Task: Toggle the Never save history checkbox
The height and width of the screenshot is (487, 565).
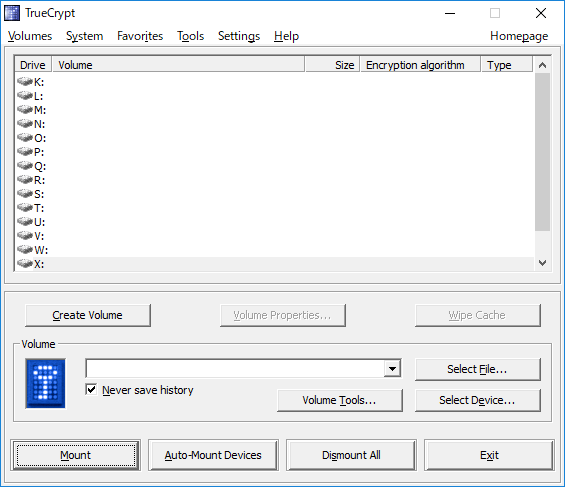Action: [x=92, y=389]
